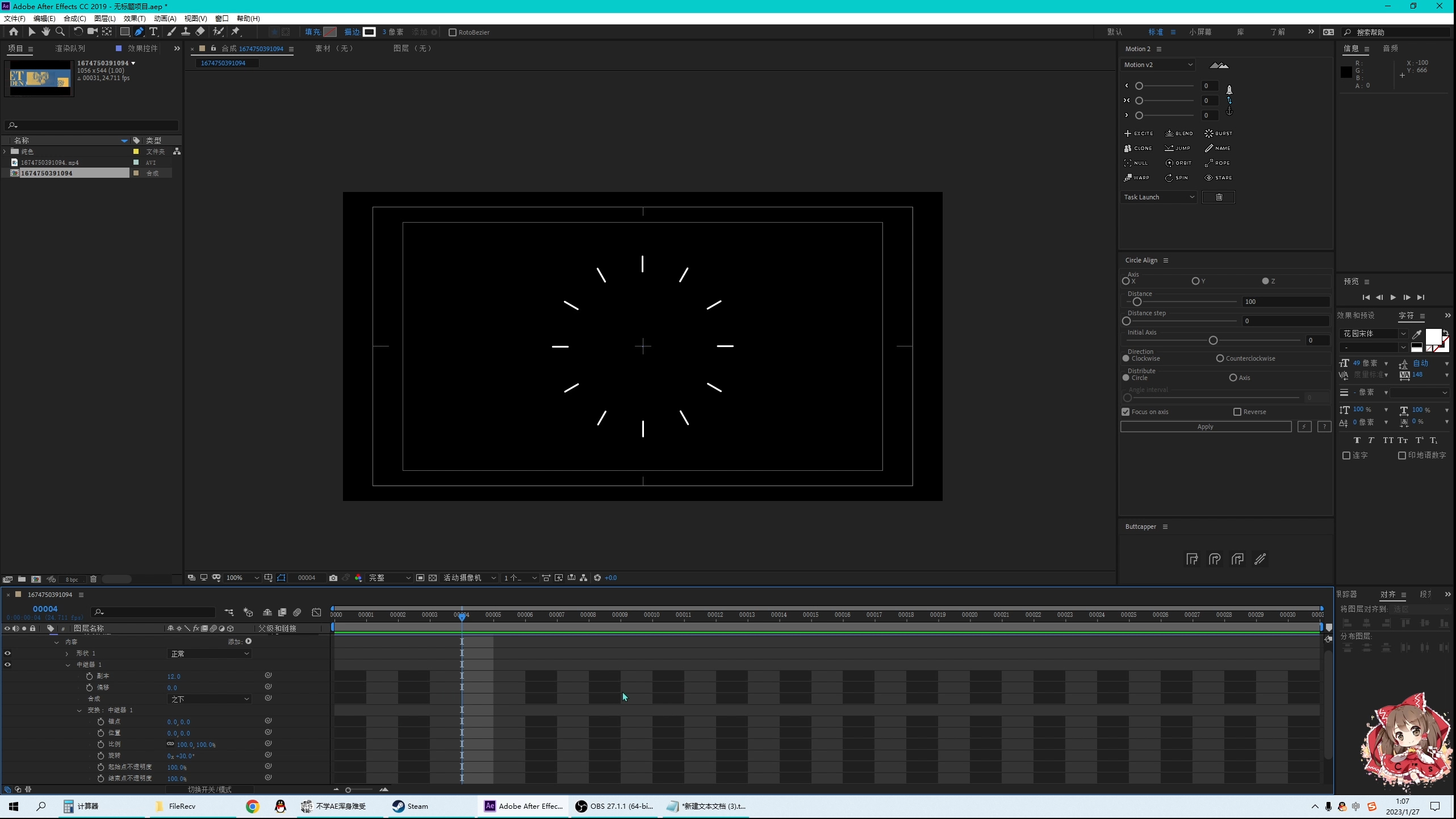
Task: Click the Apply button in Circle Align
Action: pyautogui.click(x=1206, y=427)
